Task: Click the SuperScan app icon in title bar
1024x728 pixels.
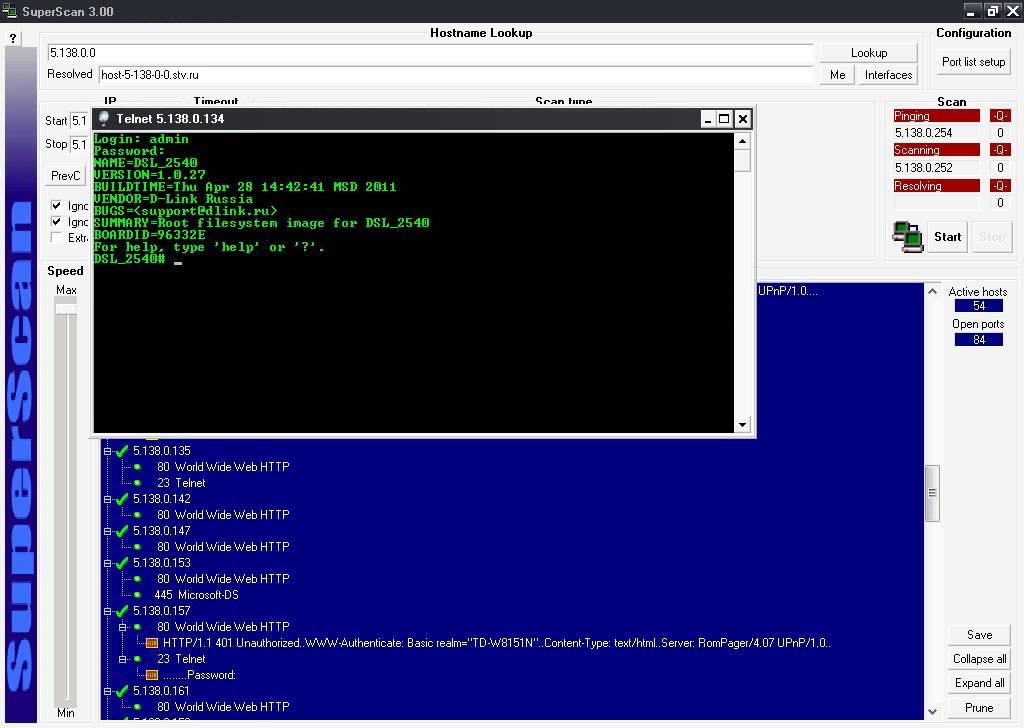Action: (12, 11)
